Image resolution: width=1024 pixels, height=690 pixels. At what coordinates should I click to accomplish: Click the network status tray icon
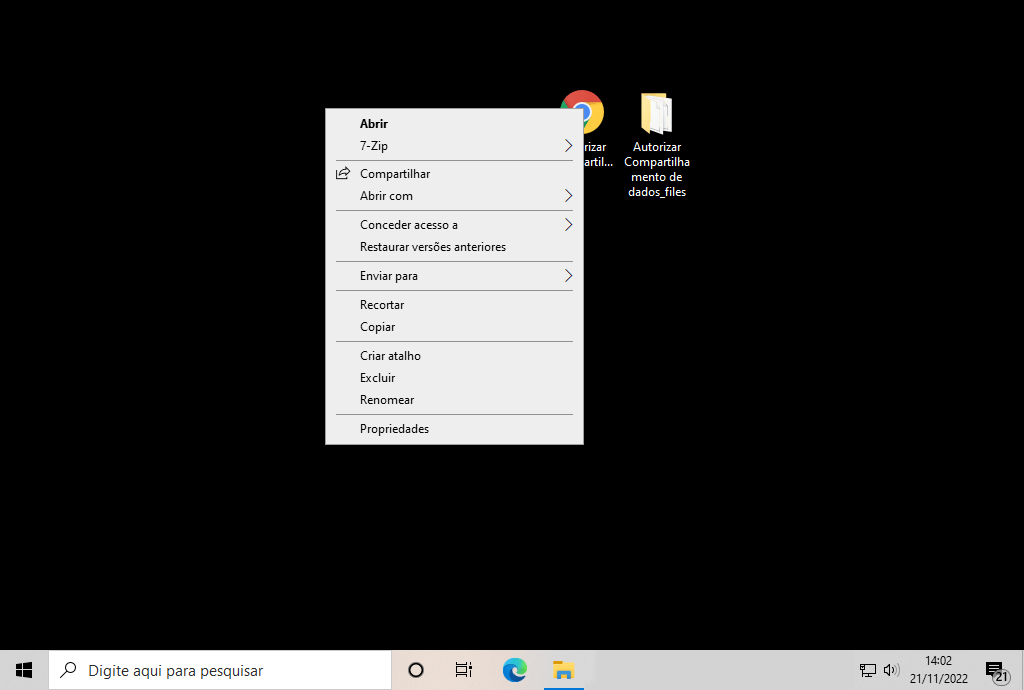pyautogui.click(x=867, y=670)
